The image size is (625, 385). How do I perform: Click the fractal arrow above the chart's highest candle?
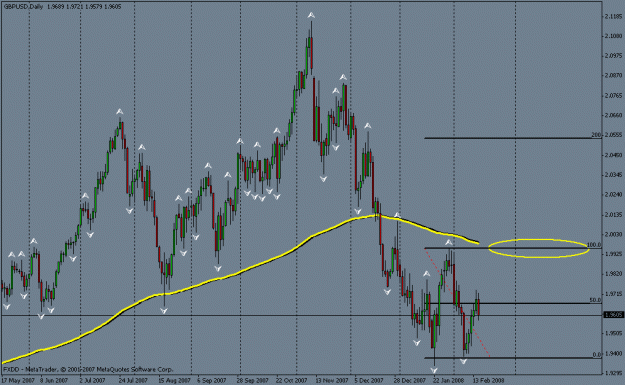(x=311, y=16)
